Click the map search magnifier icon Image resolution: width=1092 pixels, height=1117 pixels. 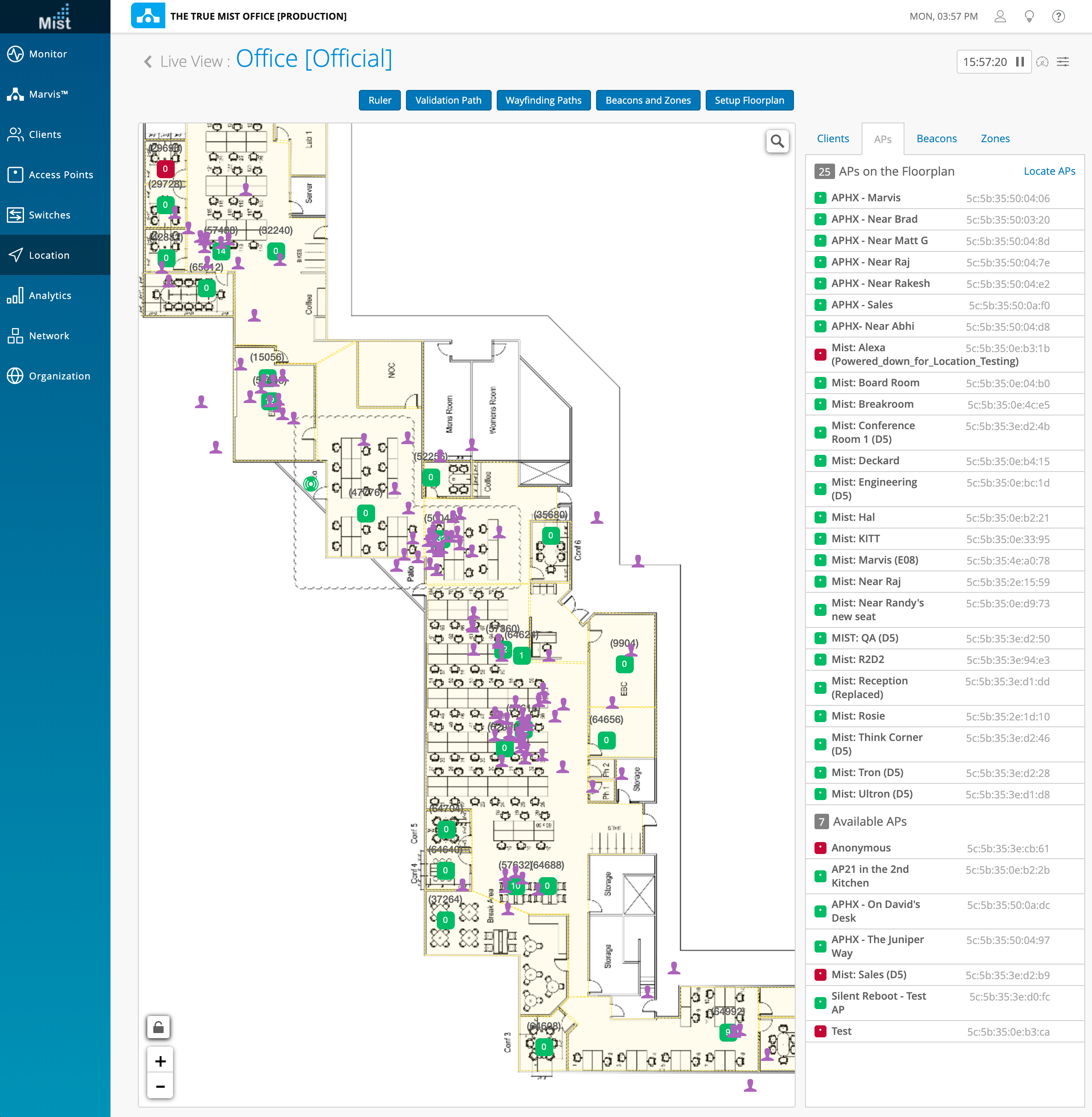[777, 141]
